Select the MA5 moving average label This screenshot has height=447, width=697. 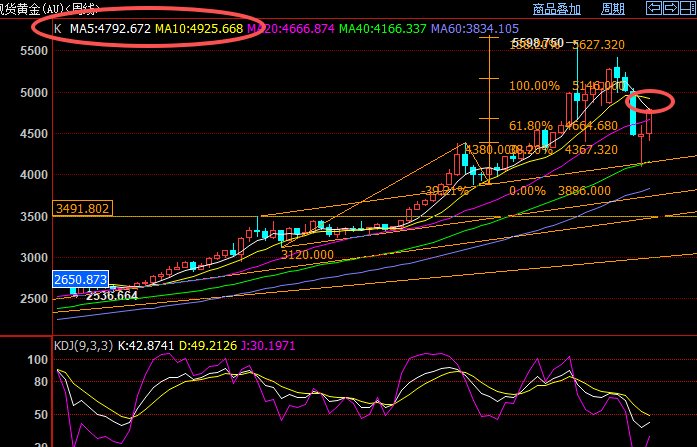tap(110, 29)
